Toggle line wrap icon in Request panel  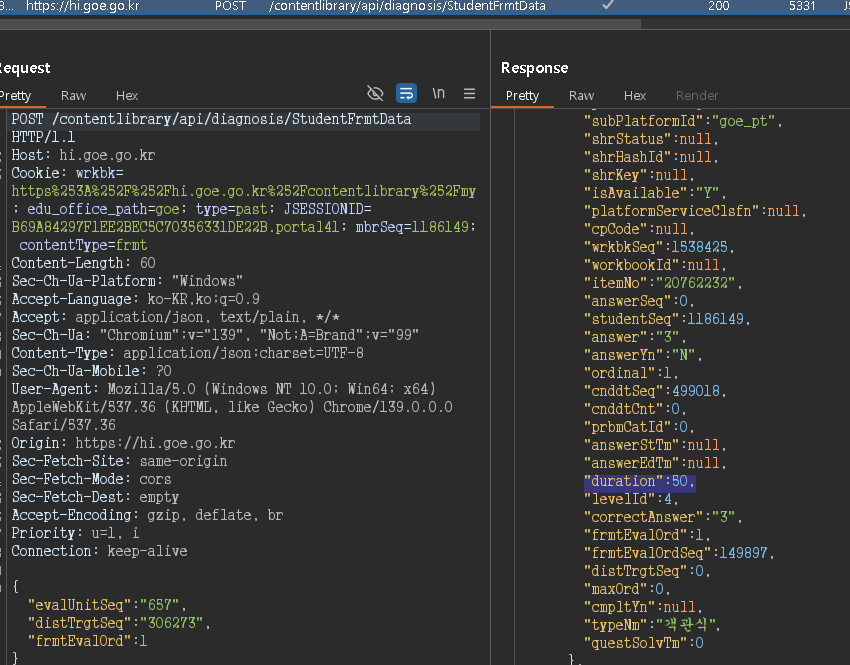click(x=406, y=93)
